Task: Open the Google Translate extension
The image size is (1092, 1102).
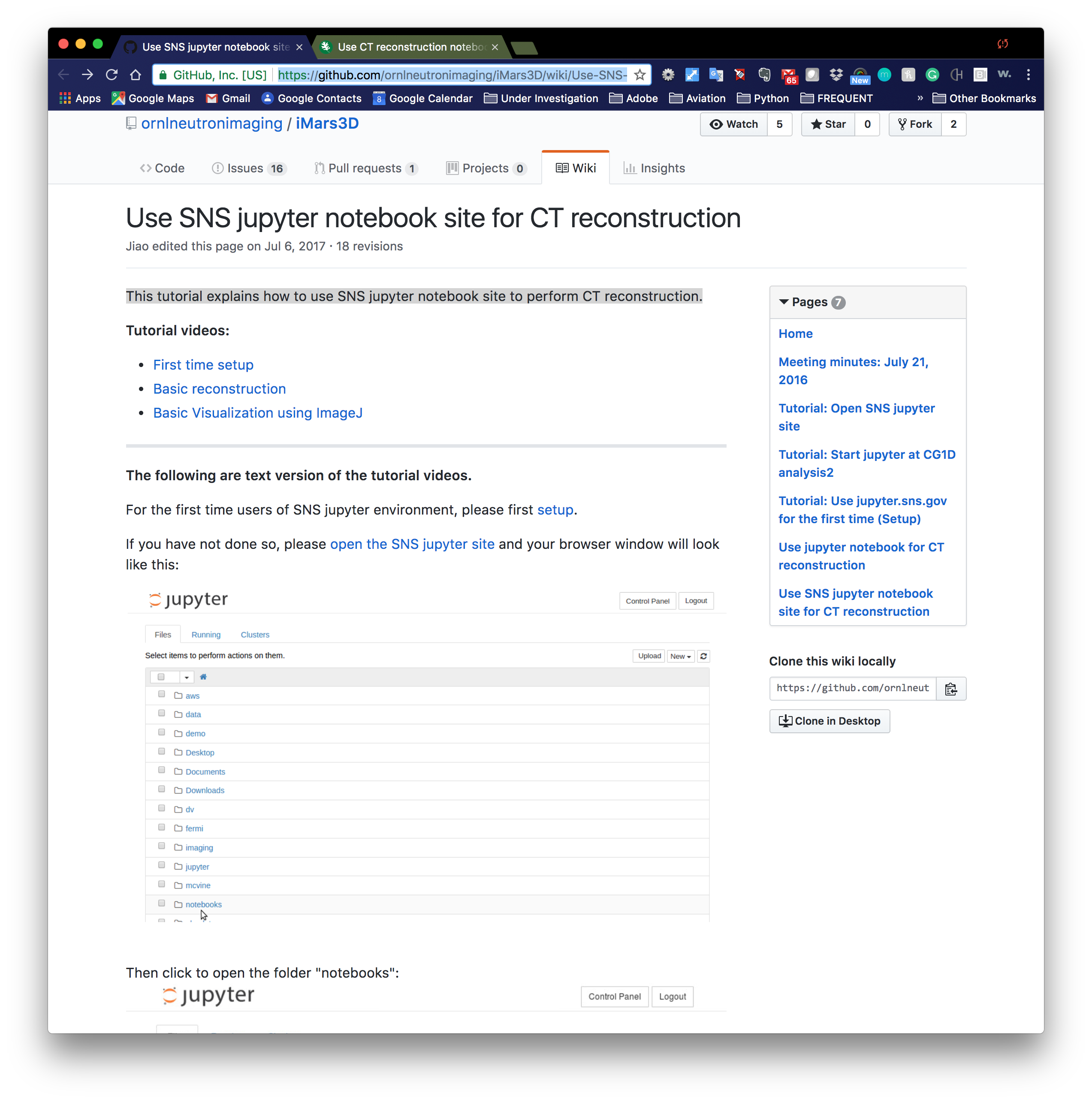Action: [x=716, y=75]
